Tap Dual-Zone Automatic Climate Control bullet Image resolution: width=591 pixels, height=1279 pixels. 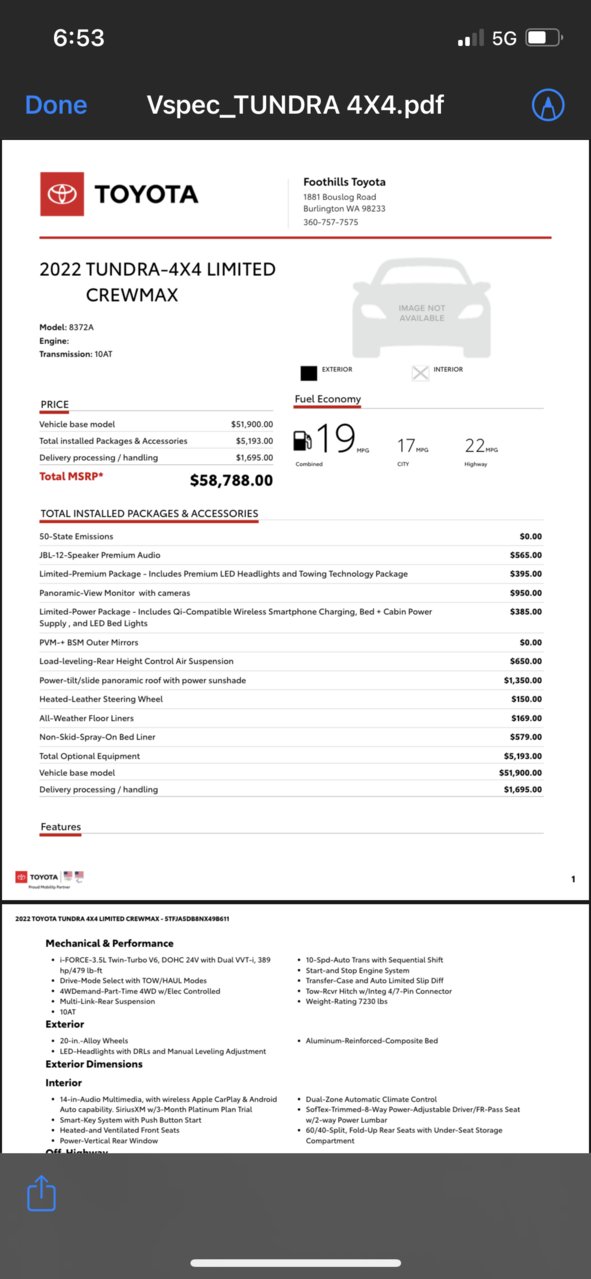point(373,1099)
